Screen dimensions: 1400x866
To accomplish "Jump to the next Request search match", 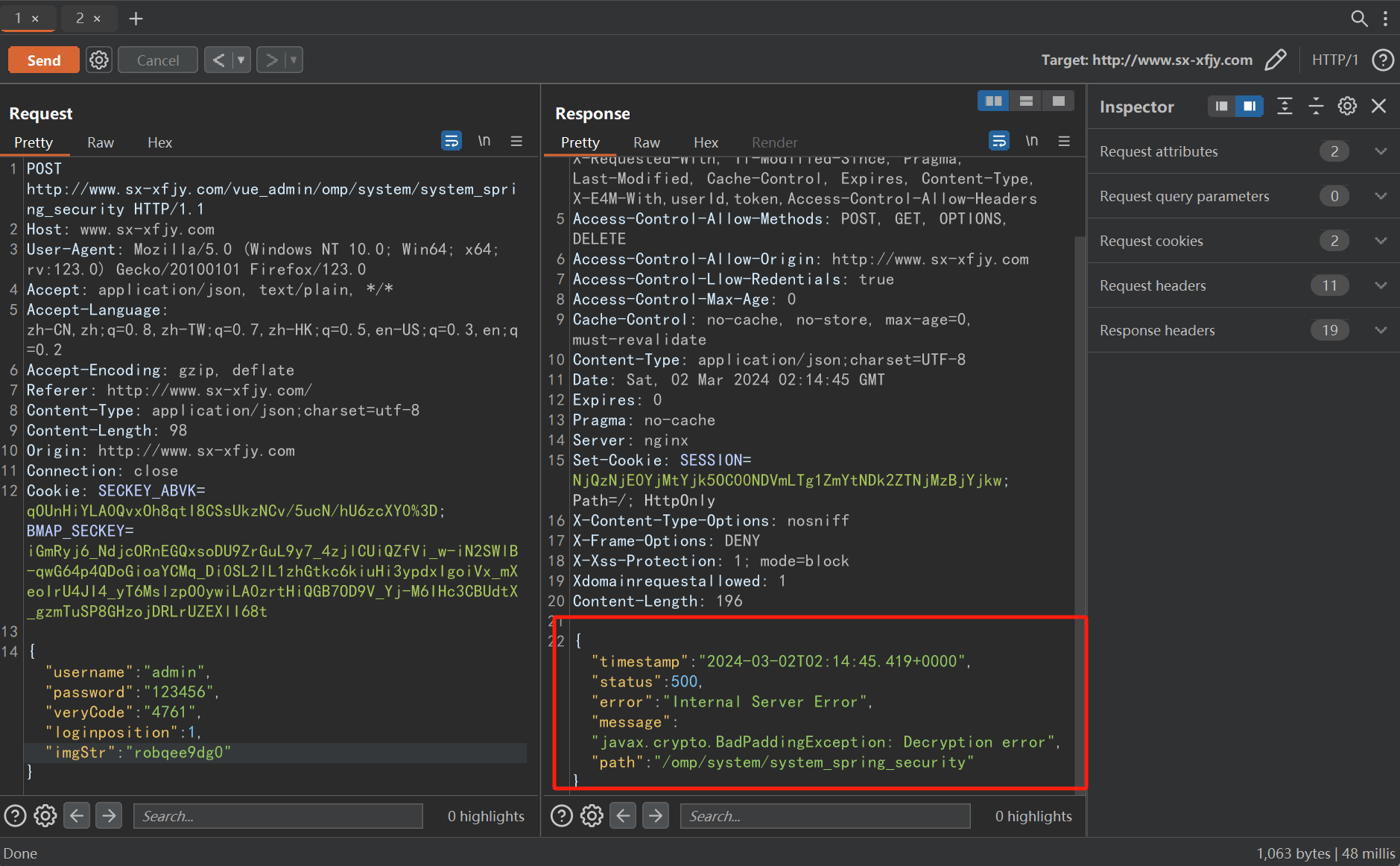I will 109,816.
